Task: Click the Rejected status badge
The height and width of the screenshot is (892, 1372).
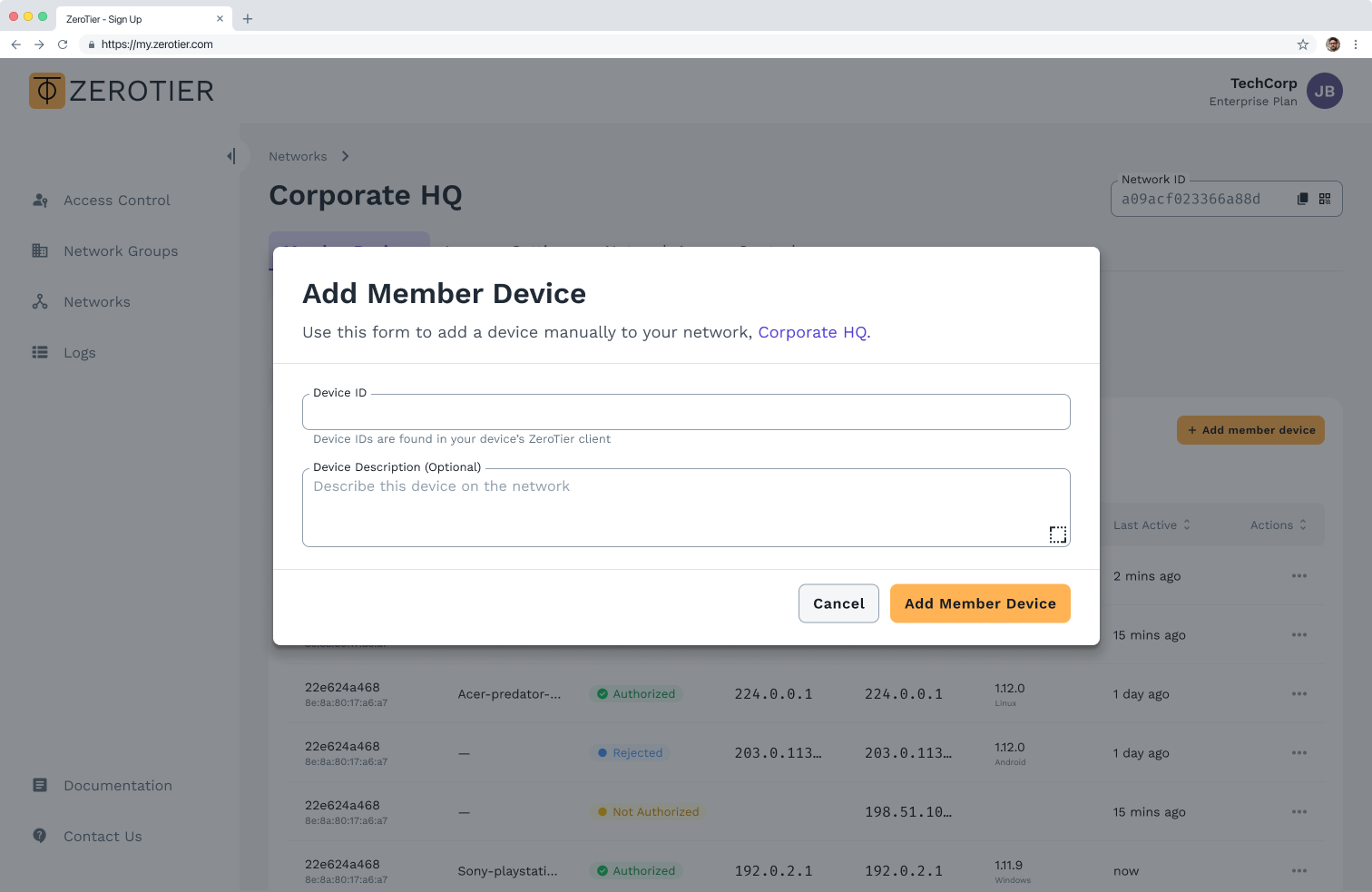Action: tap(630, 753)
